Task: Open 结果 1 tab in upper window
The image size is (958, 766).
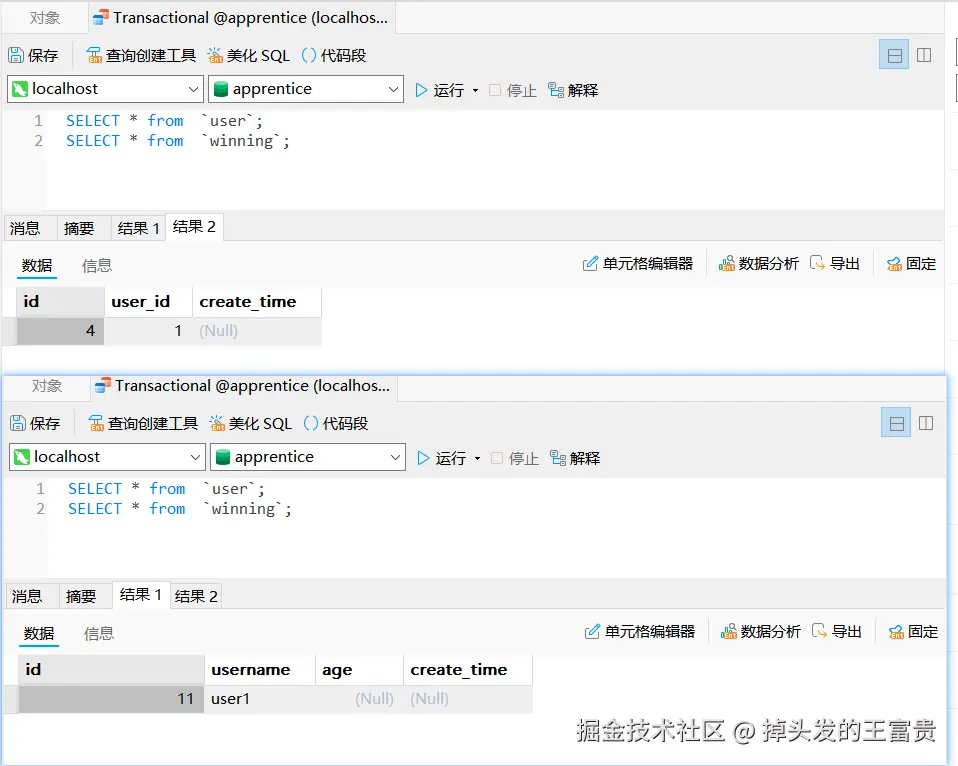Action: (138, 228)
